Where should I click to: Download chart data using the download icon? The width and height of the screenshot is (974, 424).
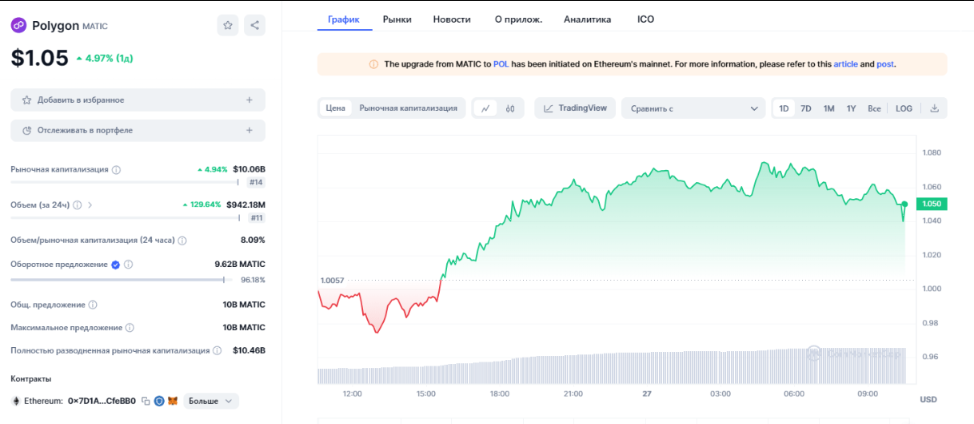[934, 109]
